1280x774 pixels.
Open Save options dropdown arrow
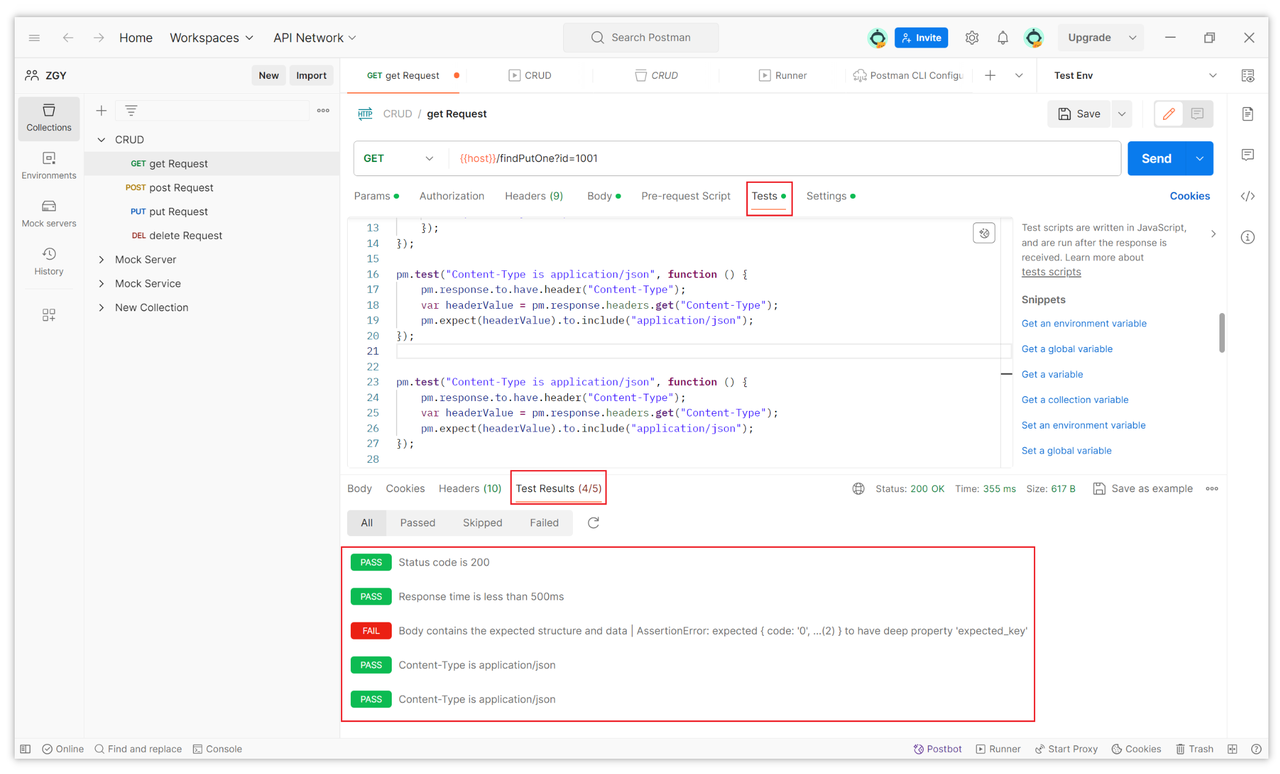1121,114
